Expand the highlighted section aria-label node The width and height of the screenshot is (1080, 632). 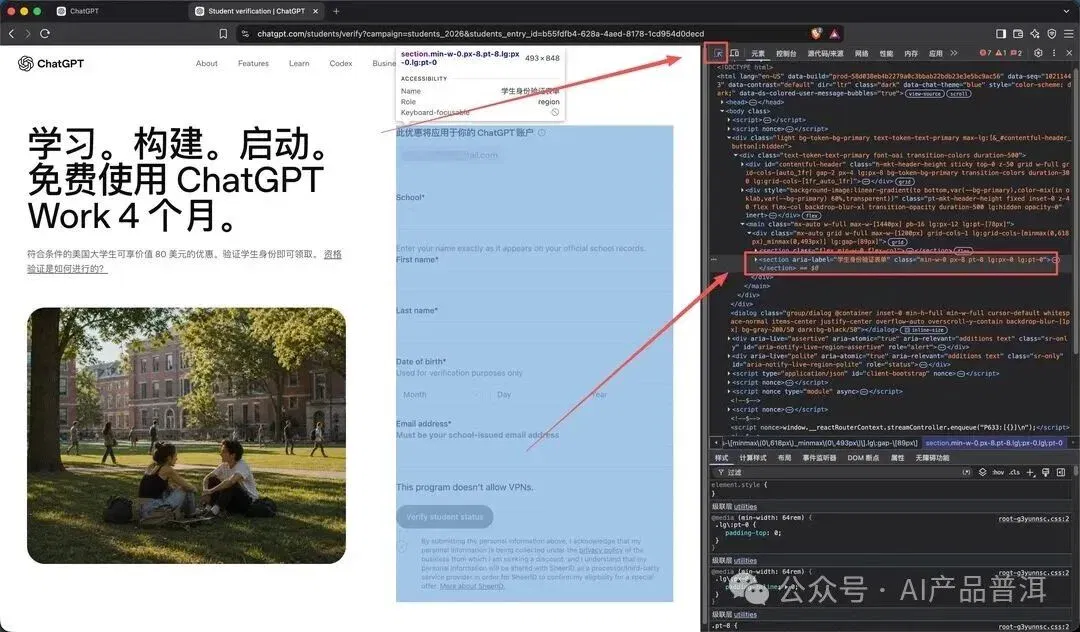(x=756, y=260)
